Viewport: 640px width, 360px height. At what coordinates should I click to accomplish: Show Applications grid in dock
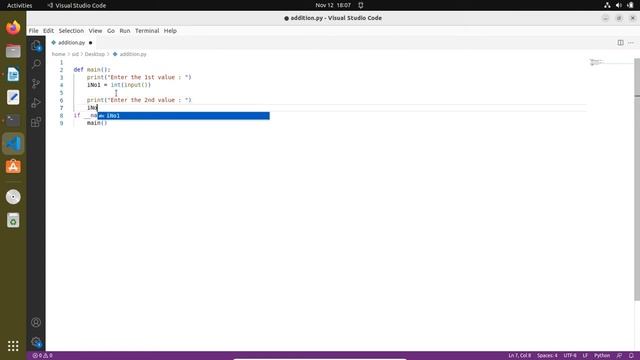pos(13,346)
